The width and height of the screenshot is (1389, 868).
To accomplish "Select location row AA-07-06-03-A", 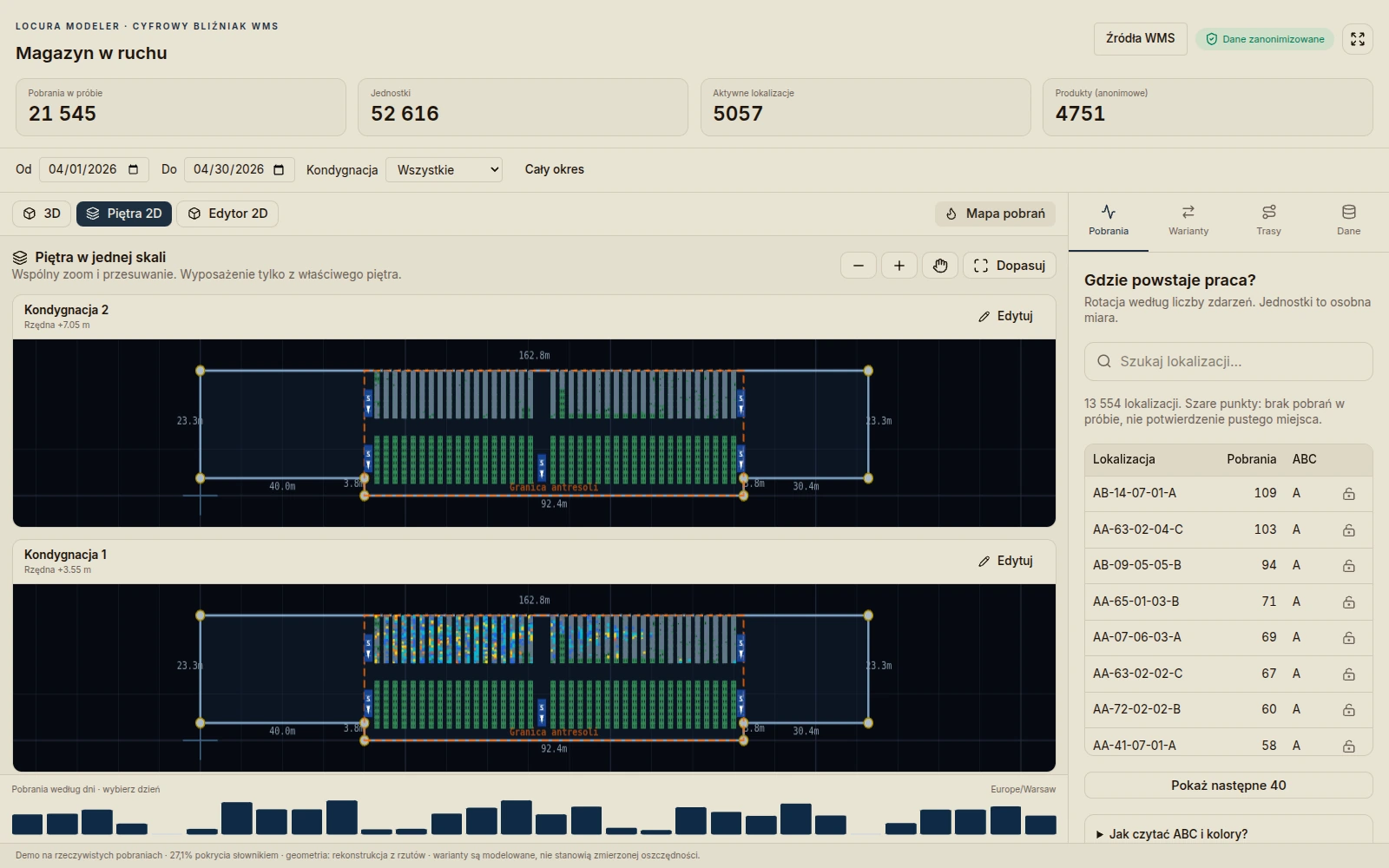I will coord(1228,637).
